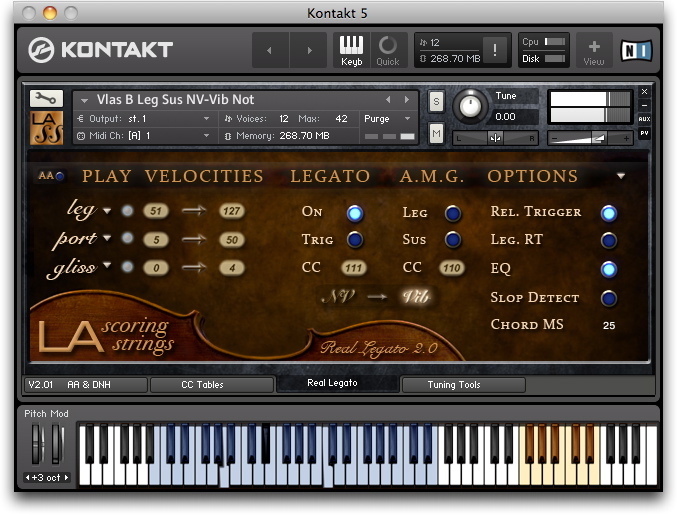Shift keyboard octave up arrow
The width and height of the screenshot is (677, 515).
point(66,477)
